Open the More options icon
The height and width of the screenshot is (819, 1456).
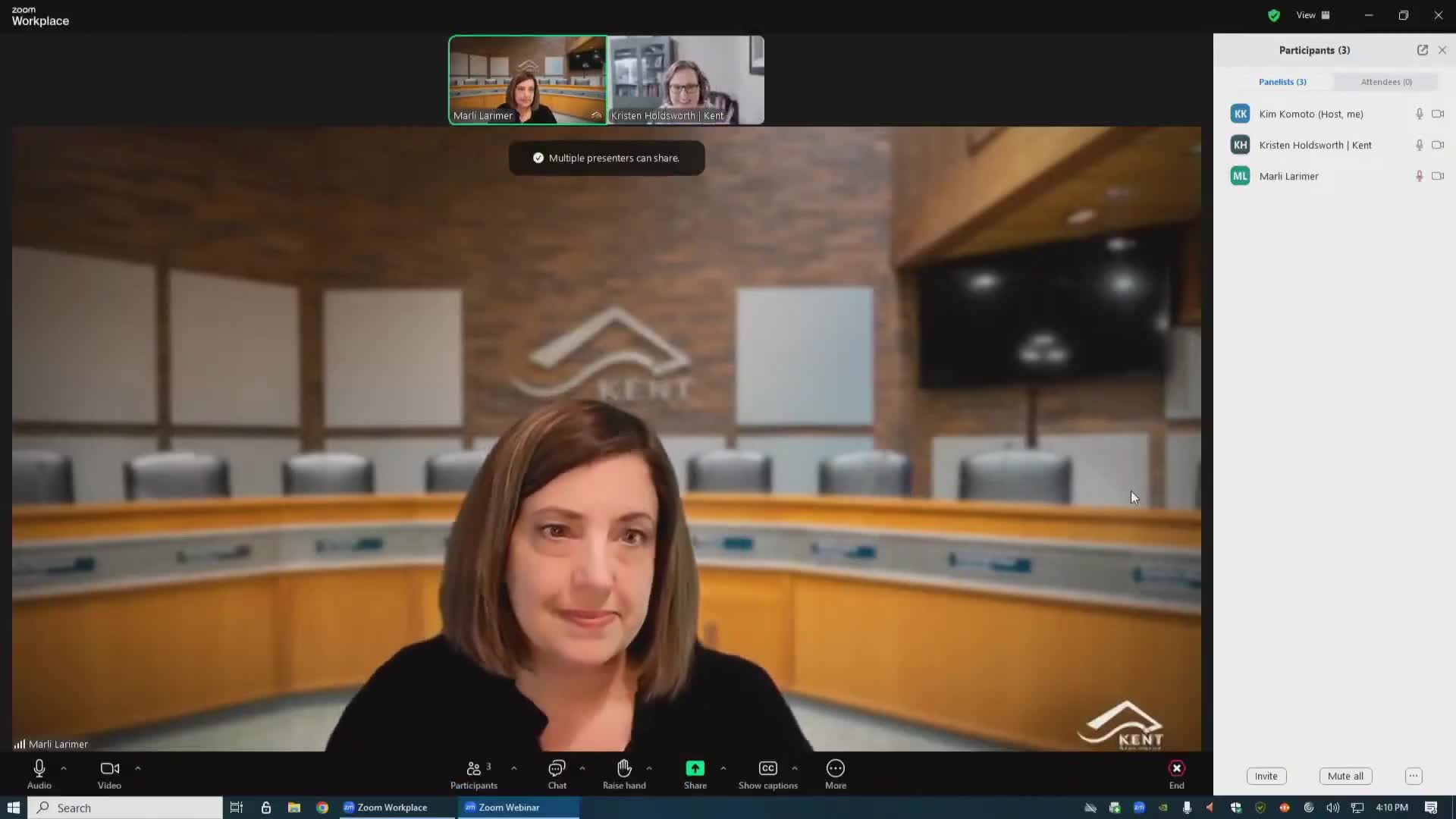point(835,768)
